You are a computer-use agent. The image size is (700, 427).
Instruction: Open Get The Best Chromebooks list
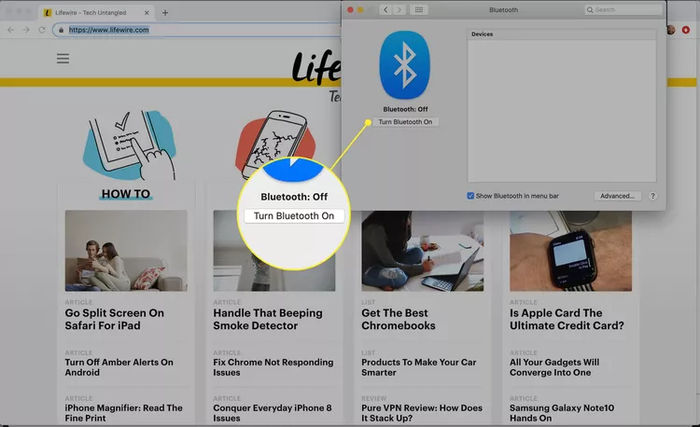[398, 319]
